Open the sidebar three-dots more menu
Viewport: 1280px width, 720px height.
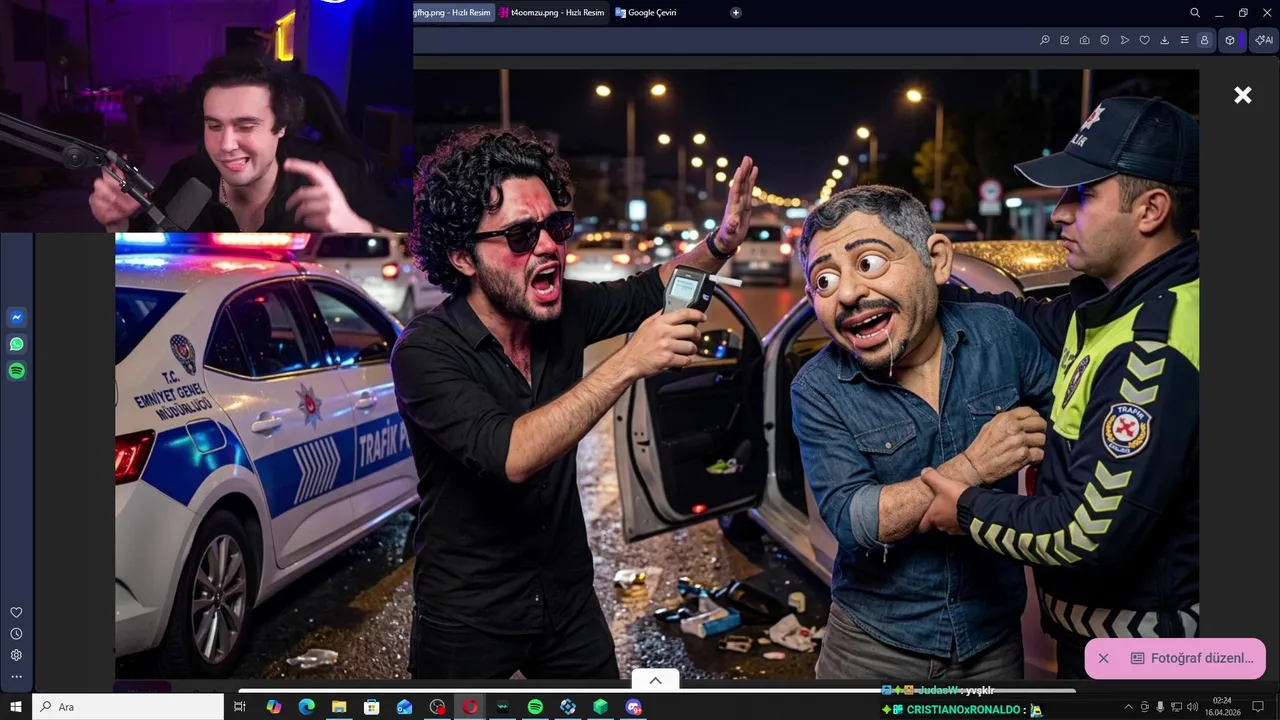point(16,677)
